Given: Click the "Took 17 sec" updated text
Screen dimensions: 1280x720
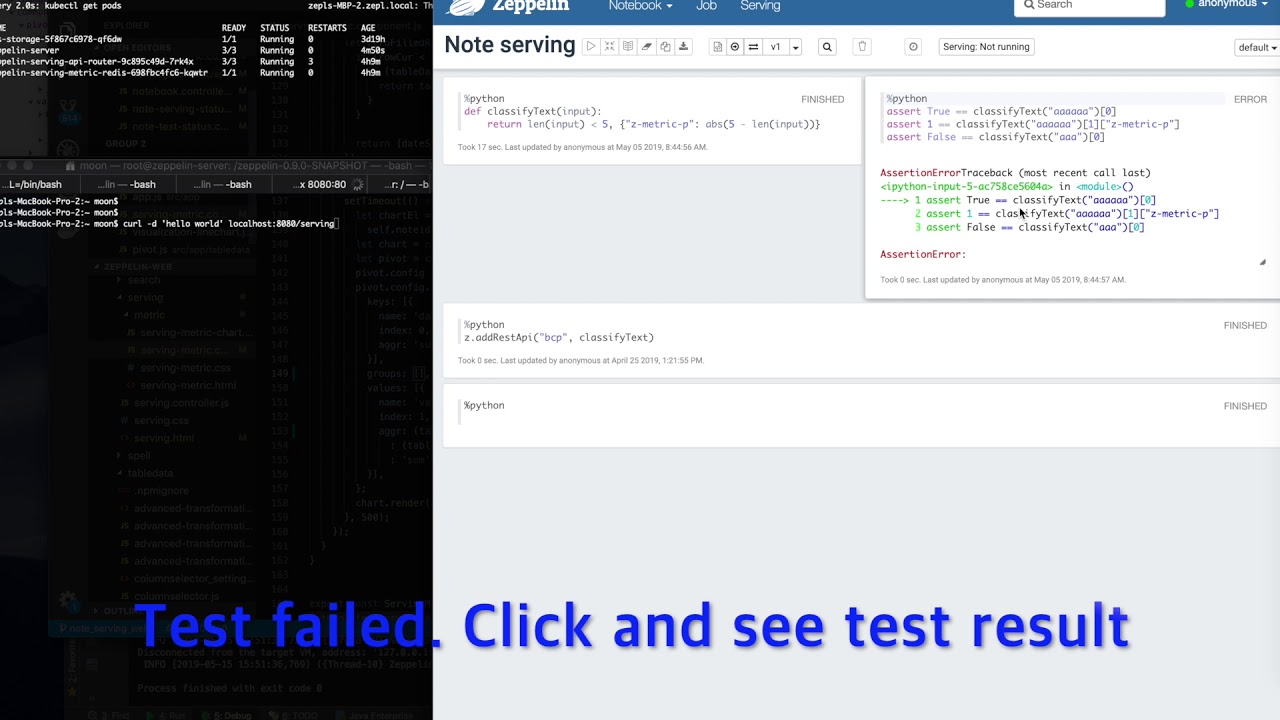Looking at the screenshot, I should coord(582,147).
